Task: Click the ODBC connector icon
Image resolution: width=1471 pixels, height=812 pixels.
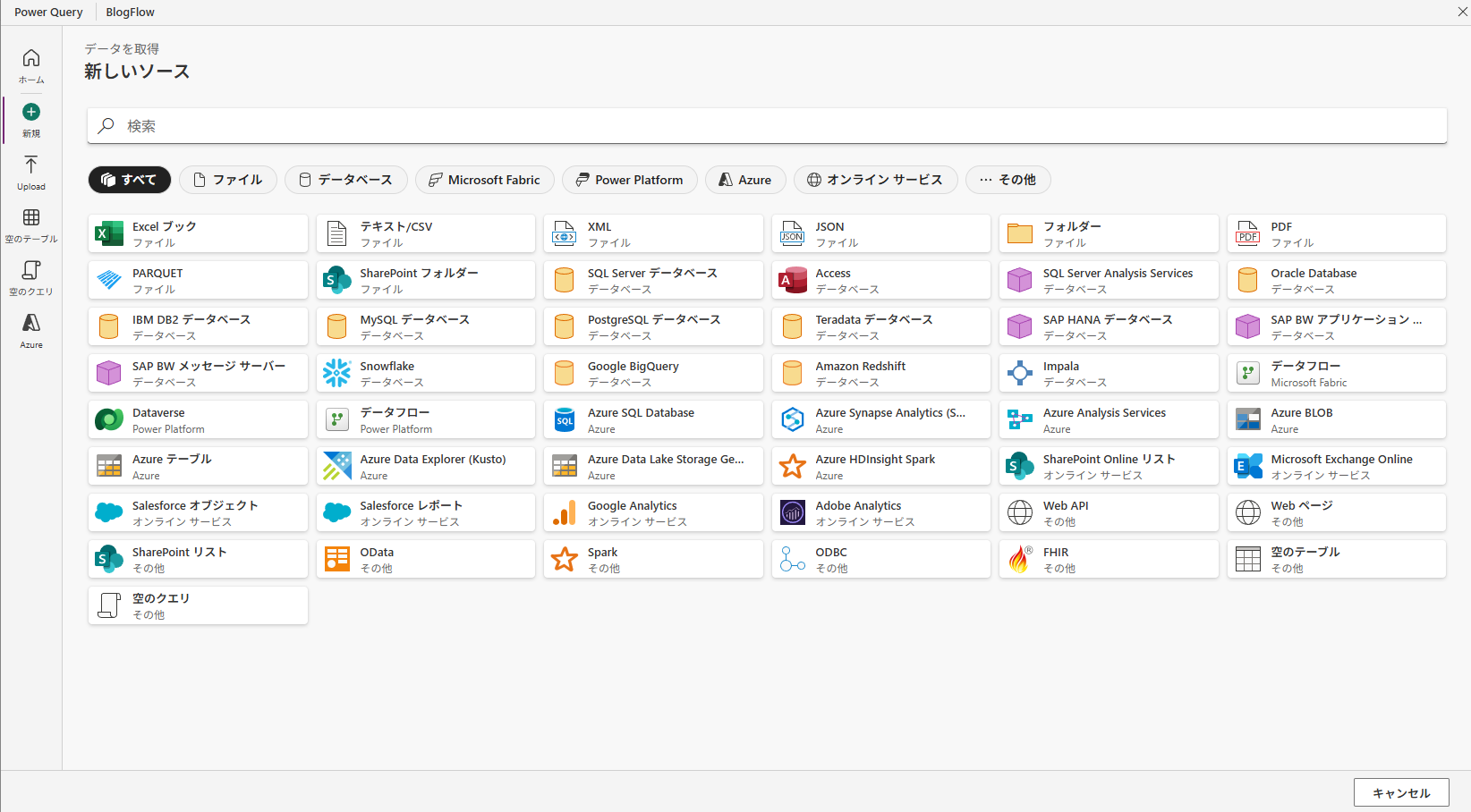Action: click(x=792, y=560)
